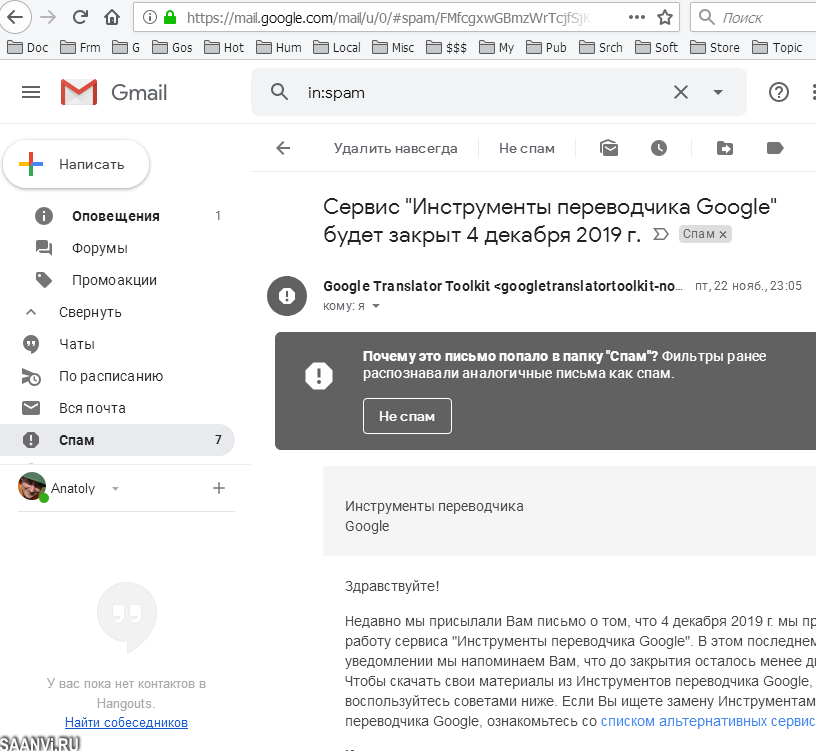Open the Hot bookmarks folder

point(224,47)
